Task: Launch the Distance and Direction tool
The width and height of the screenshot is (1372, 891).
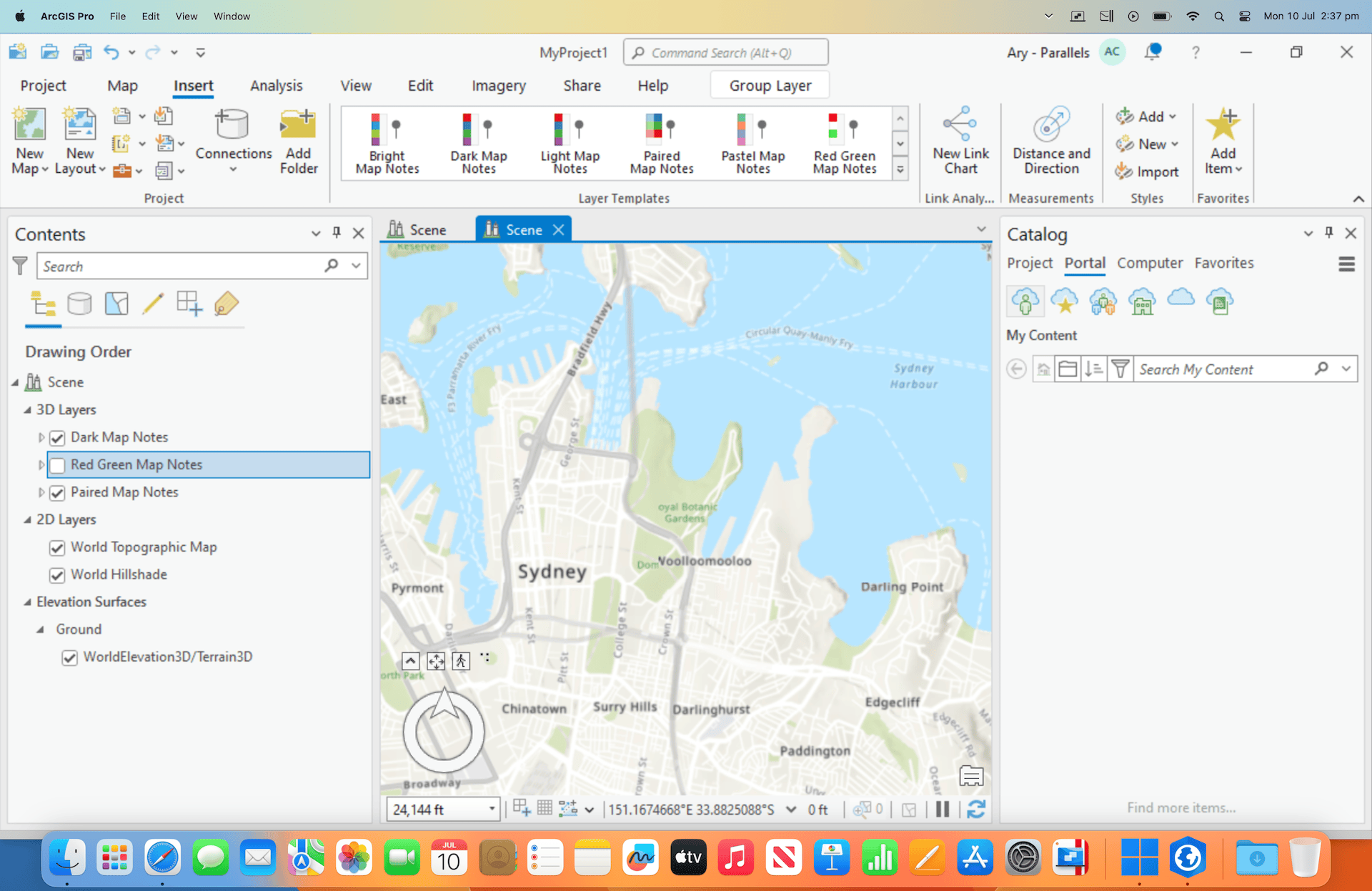Action: (1050, 141)
